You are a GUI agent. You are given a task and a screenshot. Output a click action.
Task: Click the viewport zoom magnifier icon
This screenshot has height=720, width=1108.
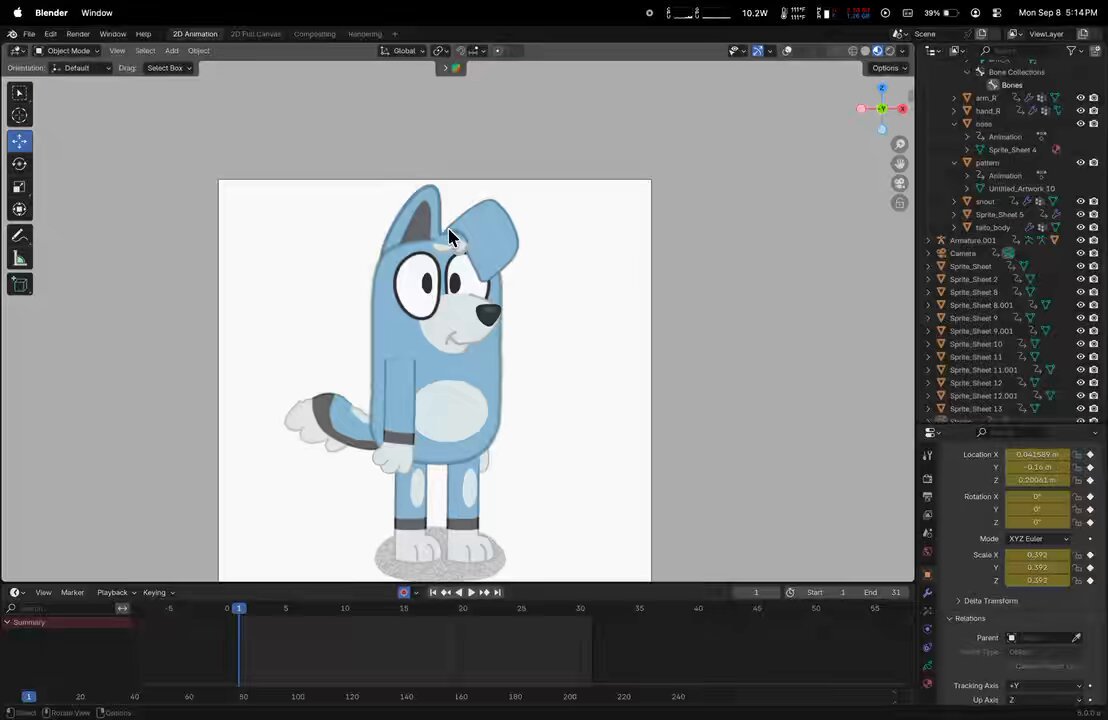click(900, 144)
